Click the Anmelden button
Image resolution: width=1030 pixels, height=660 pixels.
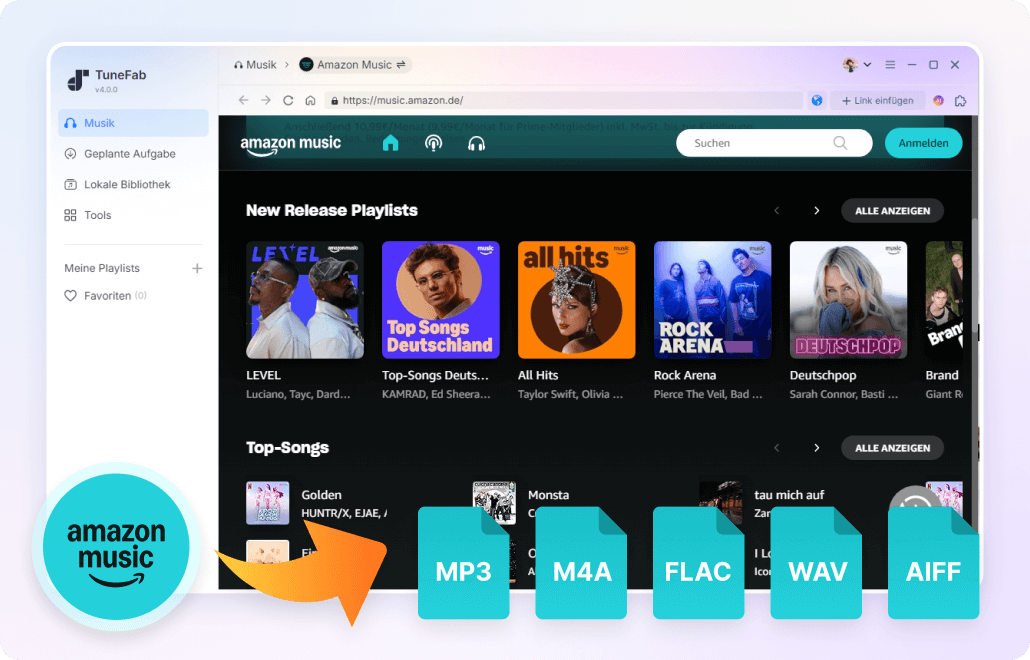click(923, 143)
